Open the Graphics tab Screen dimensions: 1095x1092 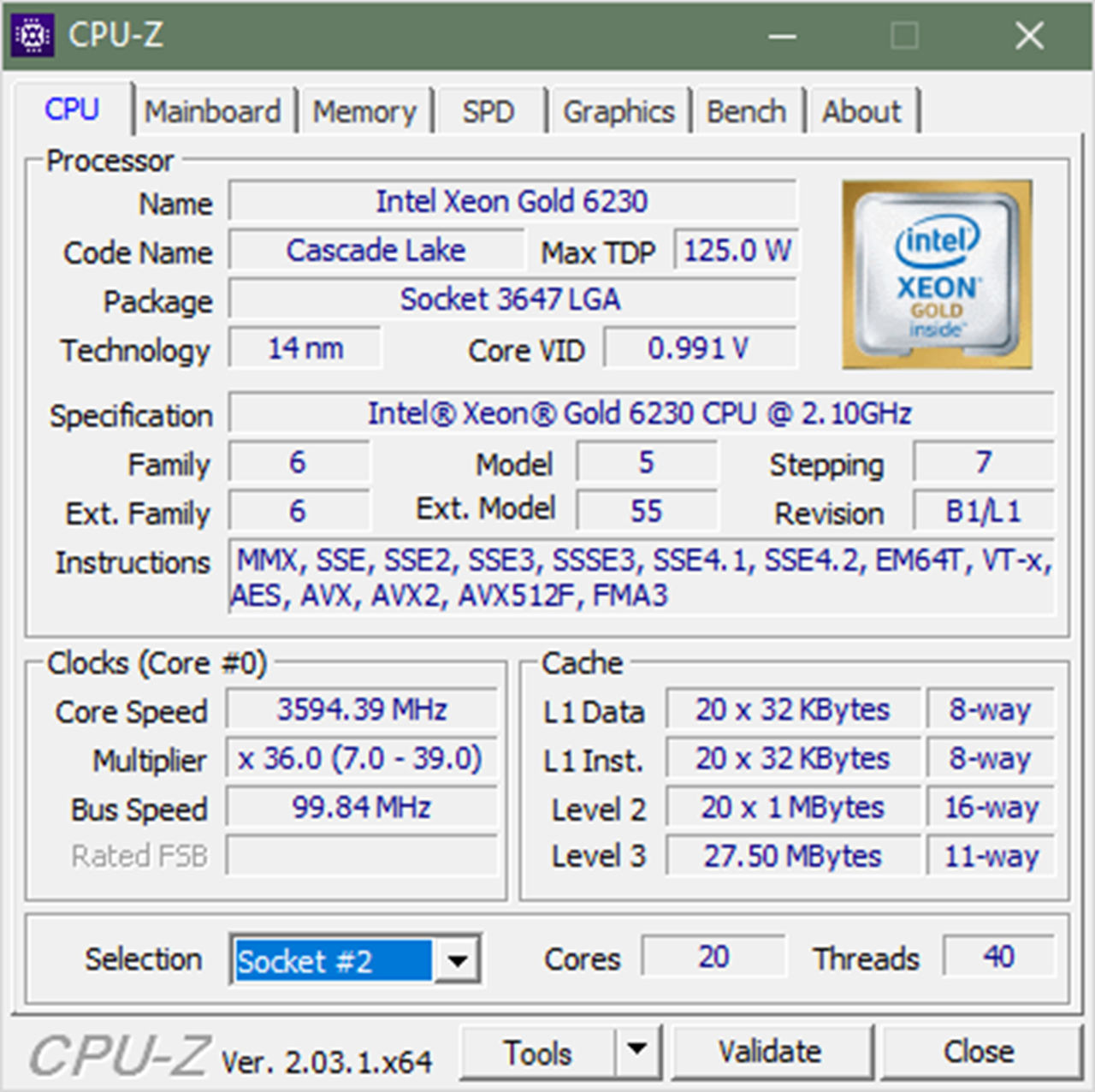point(619,112)
